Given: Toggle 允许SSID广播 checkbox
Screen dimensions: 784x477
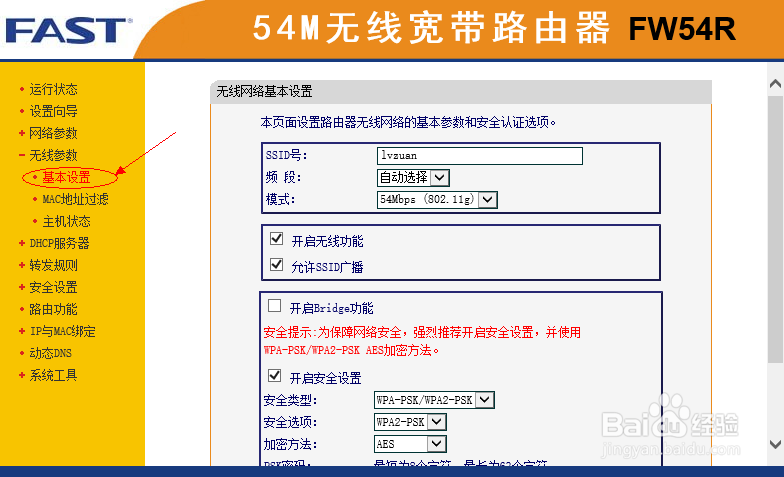Looking at the screenshot, I should click(x=276, y=264).
